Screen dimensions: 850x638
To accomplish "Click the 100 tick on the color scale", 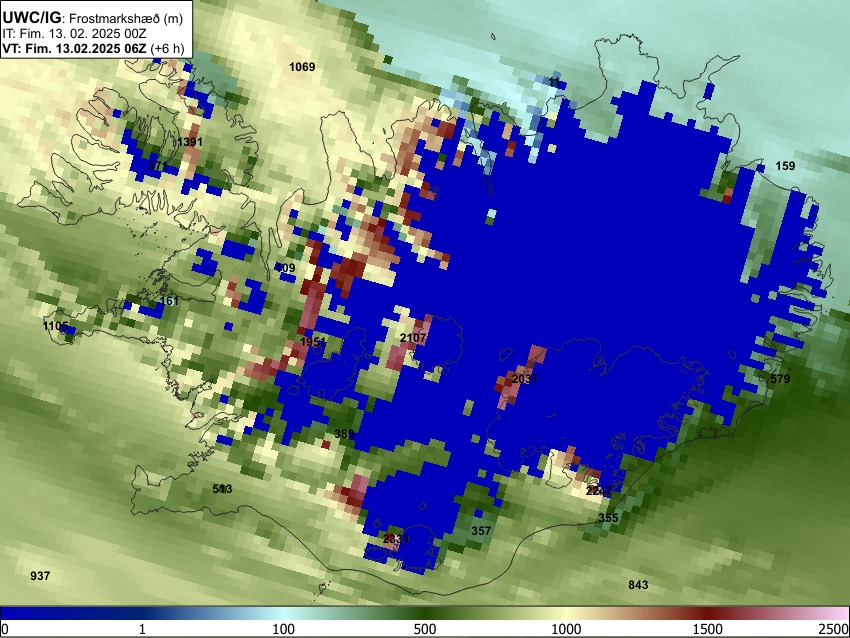I will click(x=284, y=629).
